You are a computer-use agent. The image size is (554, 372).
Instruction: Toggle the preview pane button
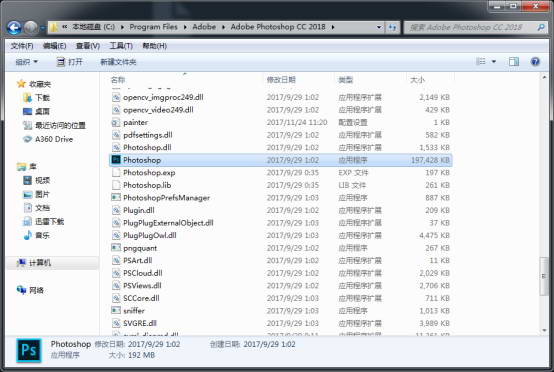(514, 62)
